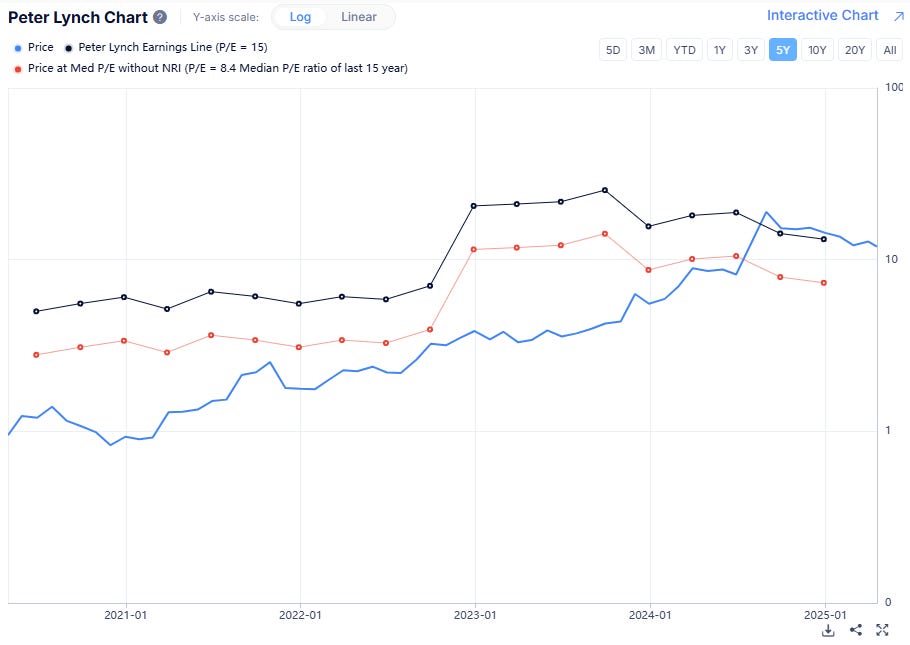Click the 2022-01 x-axis label

pos(300,615)
